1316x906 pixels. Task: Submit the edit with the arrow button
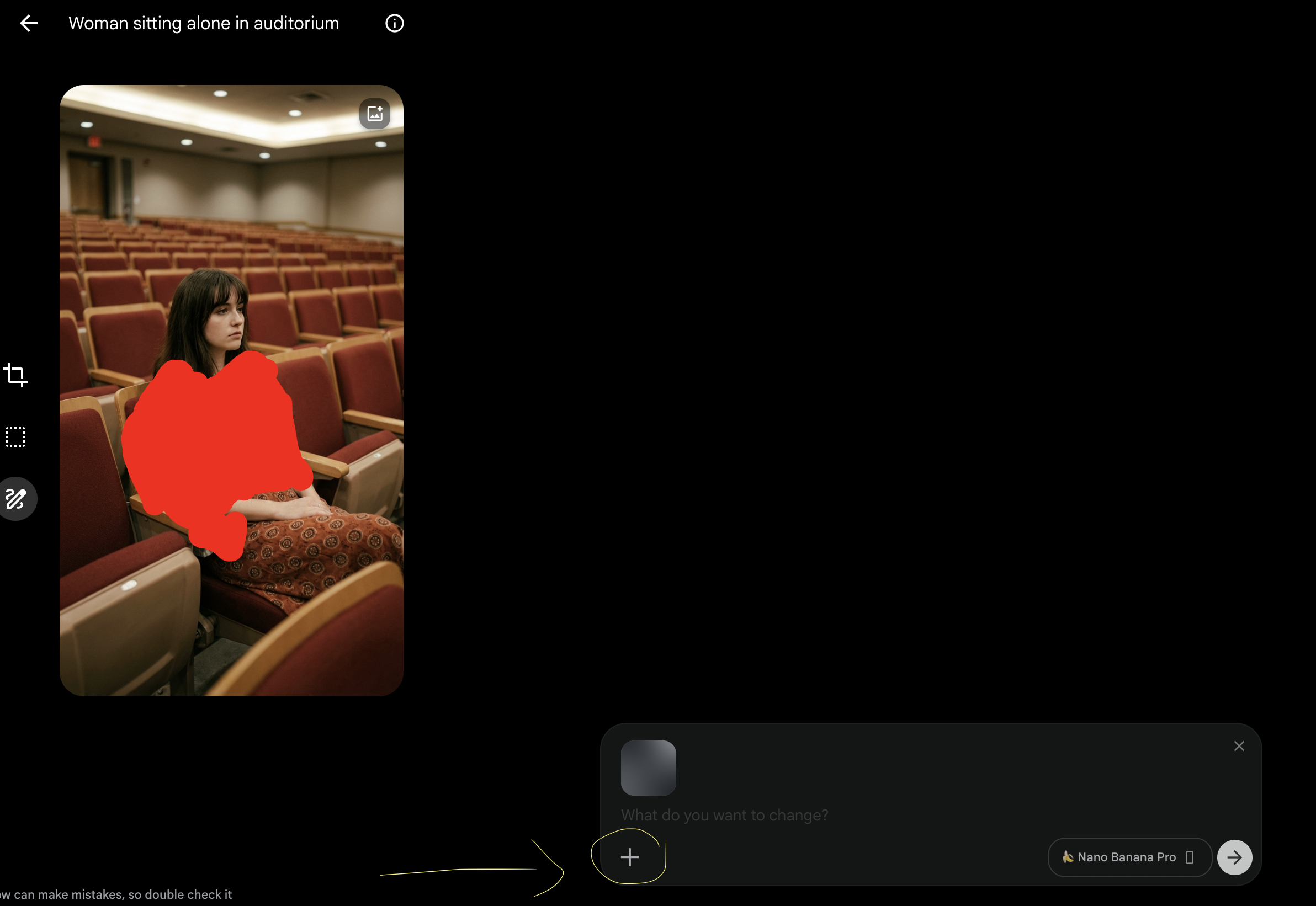pos(1234,857)
